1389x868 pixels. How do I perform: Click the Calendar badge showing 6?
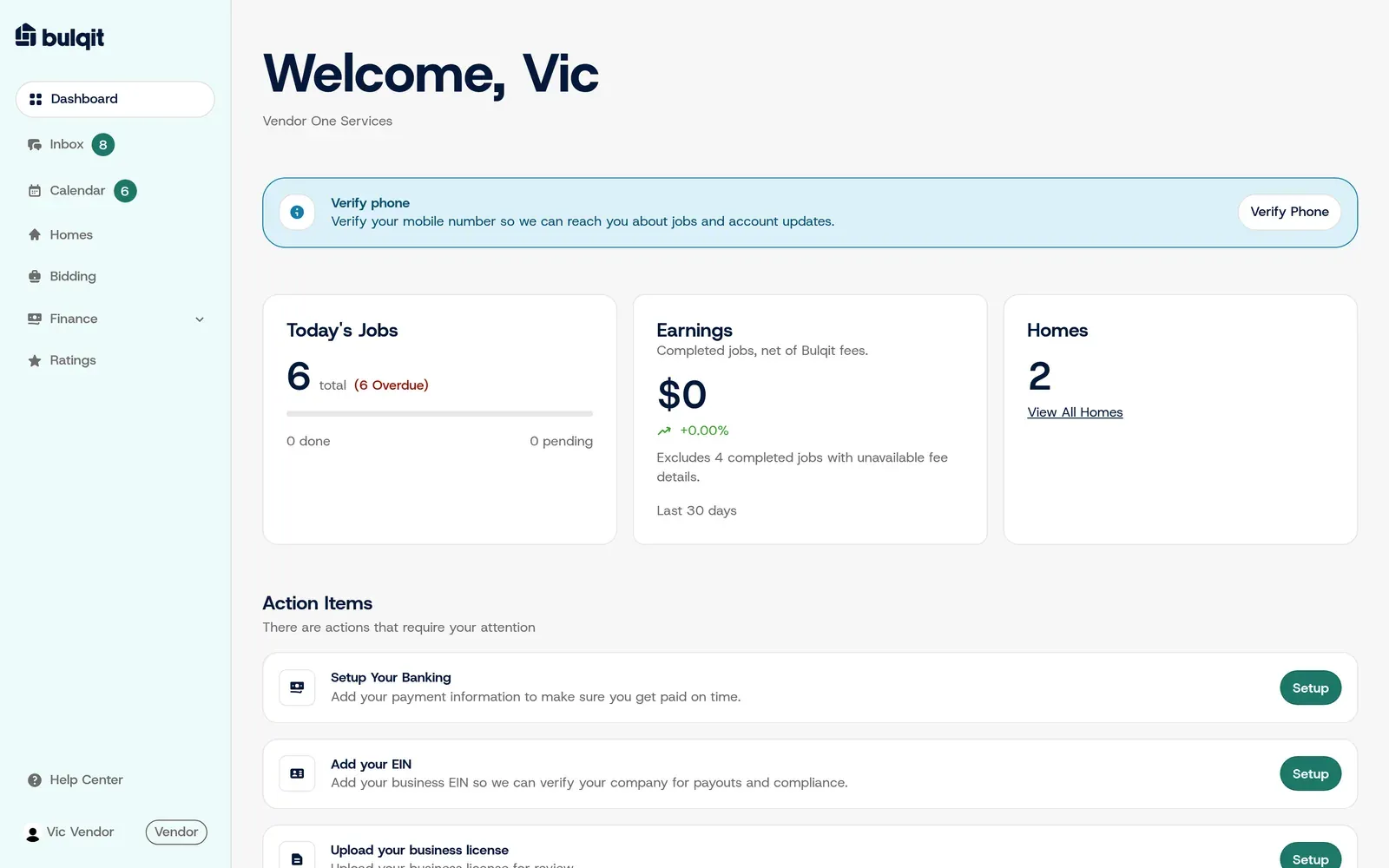coord(125,191)
